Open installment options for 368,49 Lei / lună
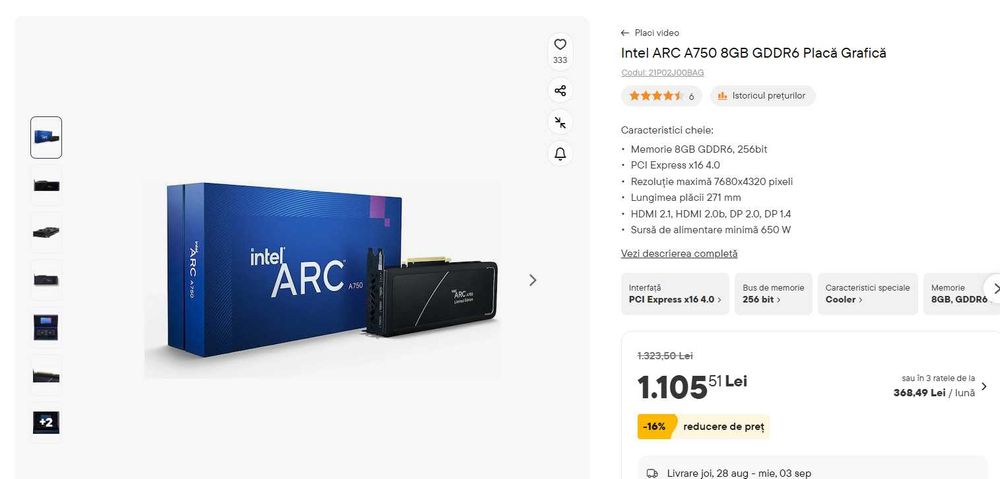Viewport: 1000px width, 479px height. click(x=940, y=386)
